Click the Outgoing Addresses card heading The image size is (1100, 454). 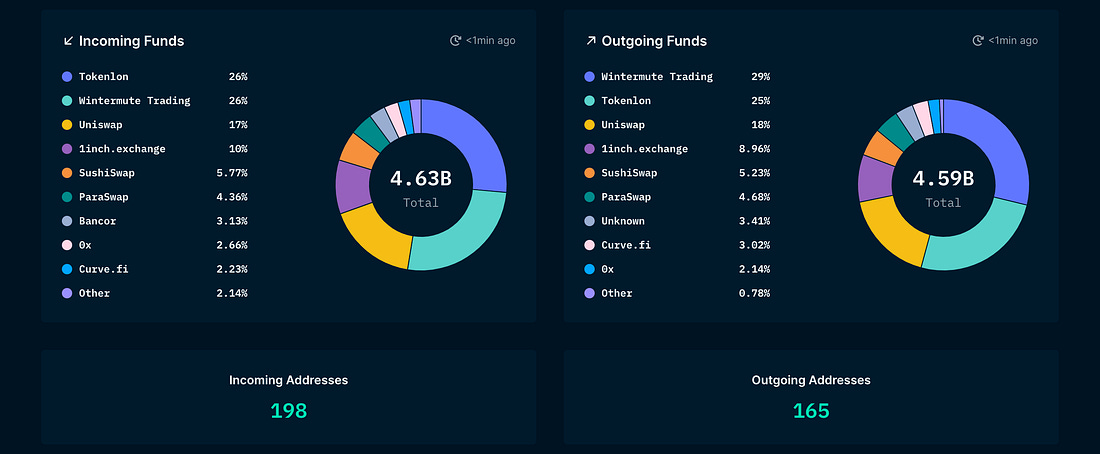(x=811, y=380)
